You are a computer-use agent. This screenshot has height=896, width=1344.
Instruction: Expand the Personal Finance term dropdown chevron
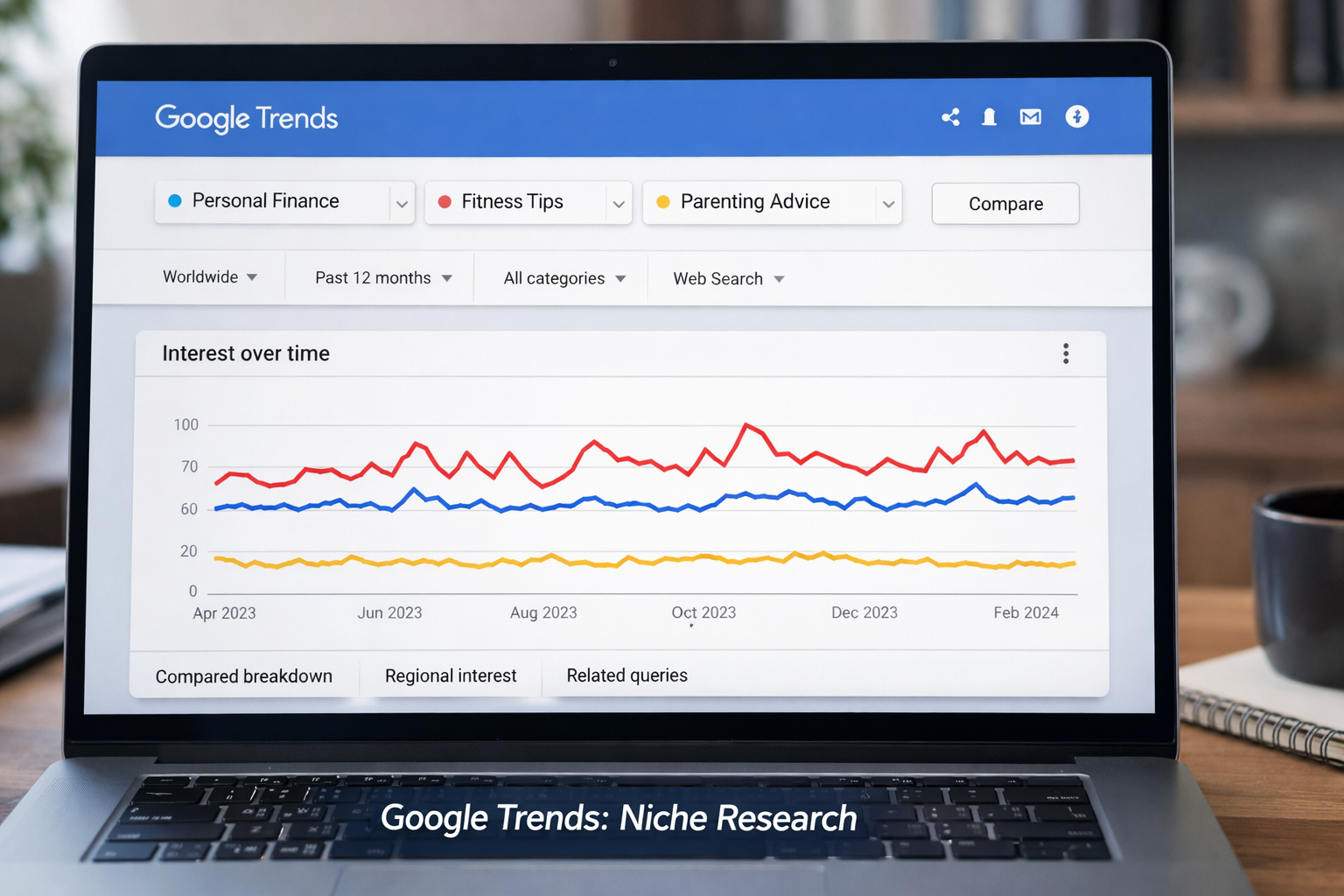(402, 204)
